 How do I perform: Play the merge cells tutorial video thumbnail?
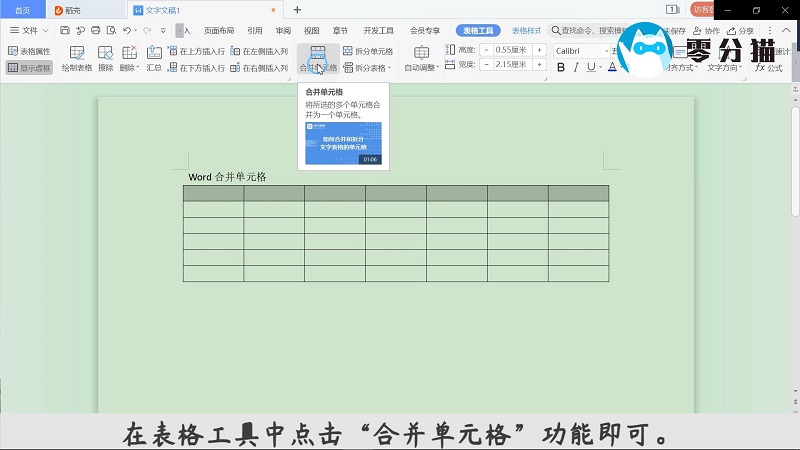[x=343, y=143]
